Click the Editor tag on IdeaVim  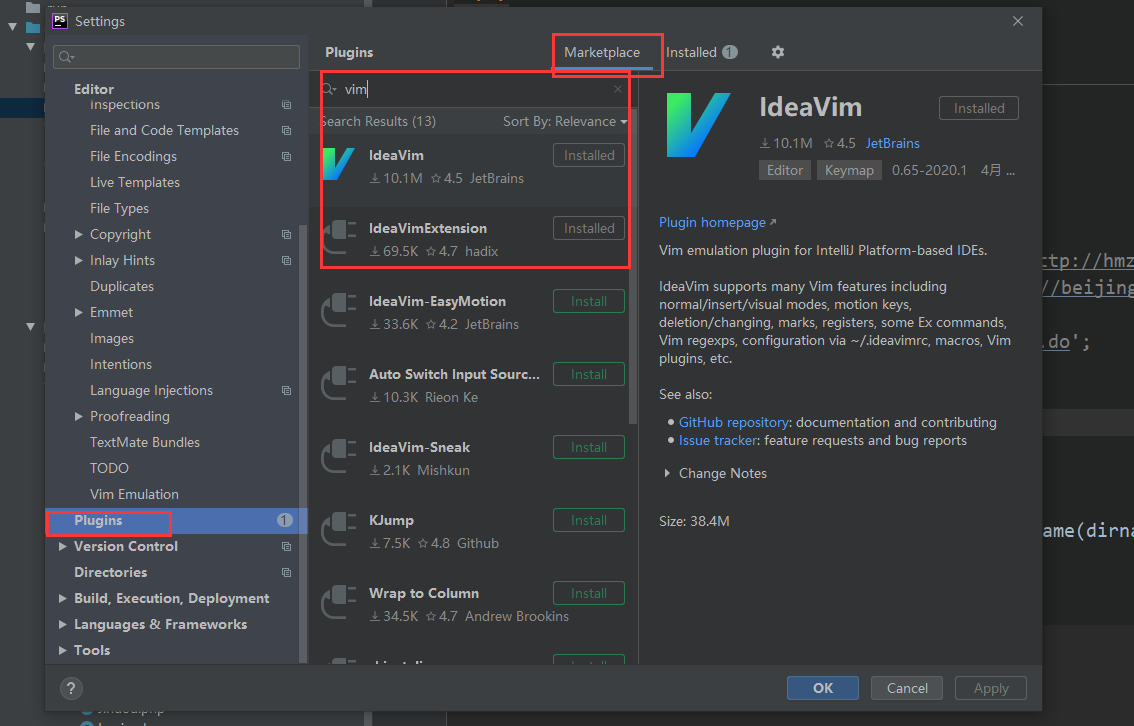785,171
